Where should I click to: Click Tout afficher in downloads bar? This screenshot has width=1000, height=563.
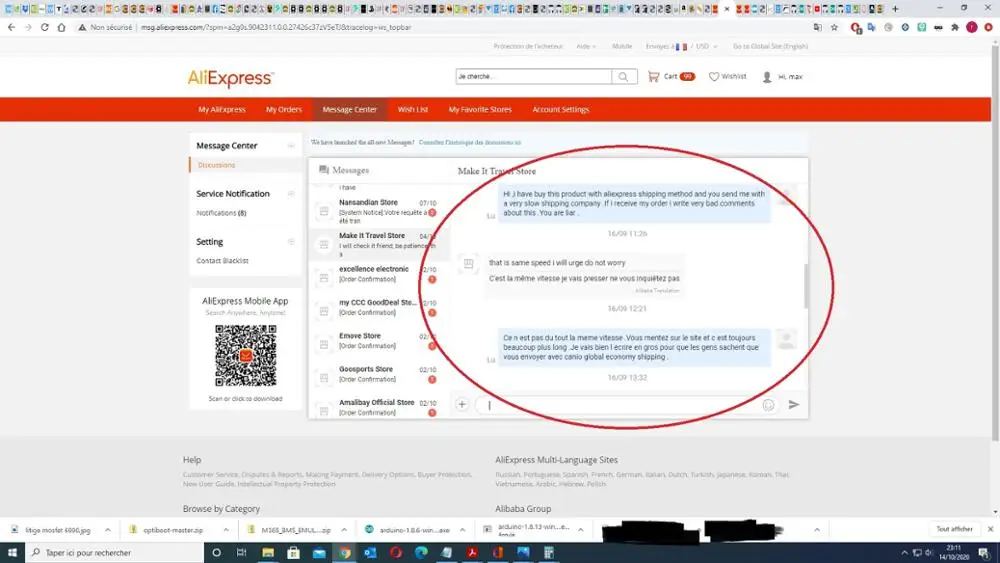pos(954,529)
